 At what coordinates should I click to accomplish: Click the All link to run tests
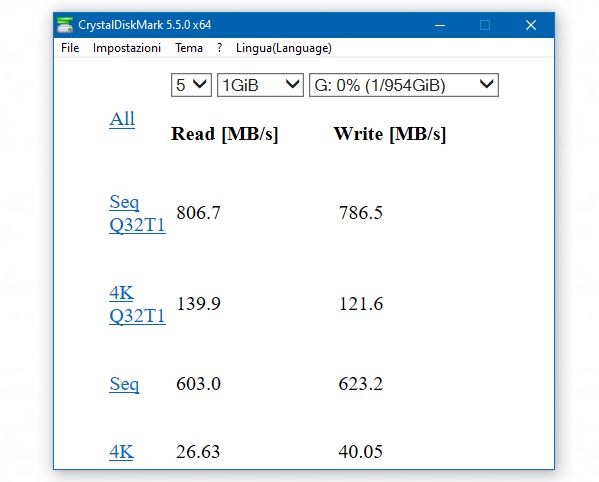[x=122, y=119]
